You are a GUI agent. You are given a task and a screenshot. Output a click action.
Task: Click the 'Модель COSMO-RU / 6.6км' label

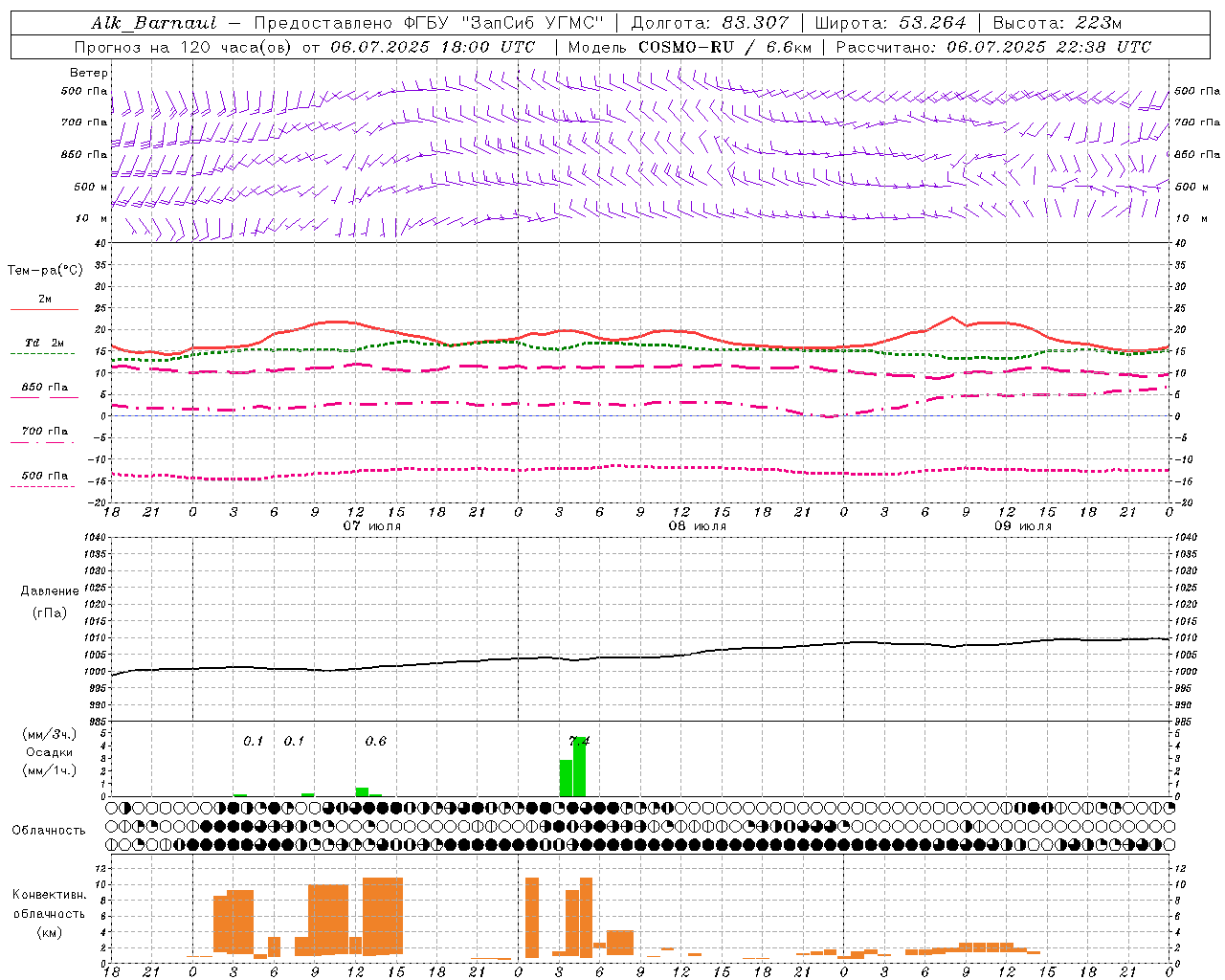click(689, 47)
